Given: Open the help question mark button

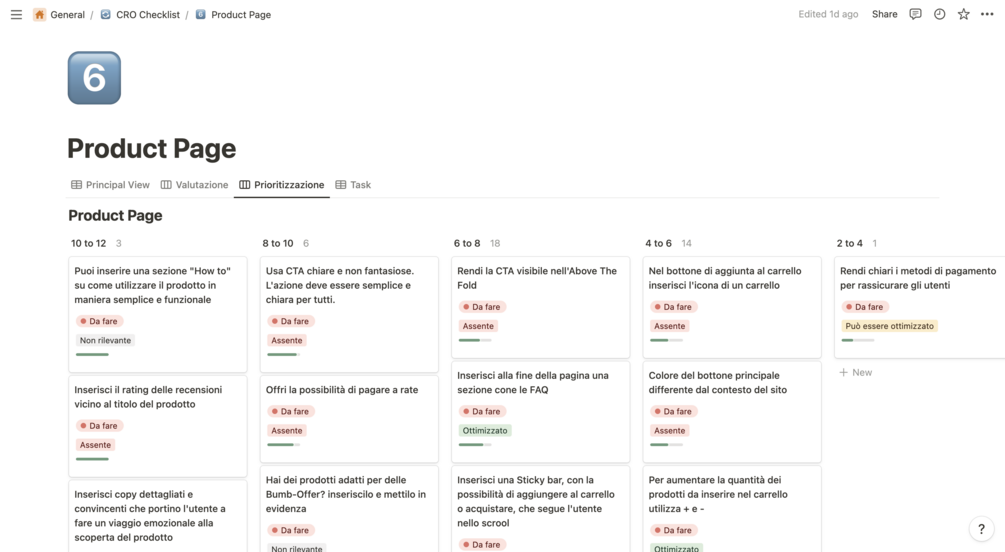Looking at the screenshot, I should pyautogui.click(x=981, y=530).
